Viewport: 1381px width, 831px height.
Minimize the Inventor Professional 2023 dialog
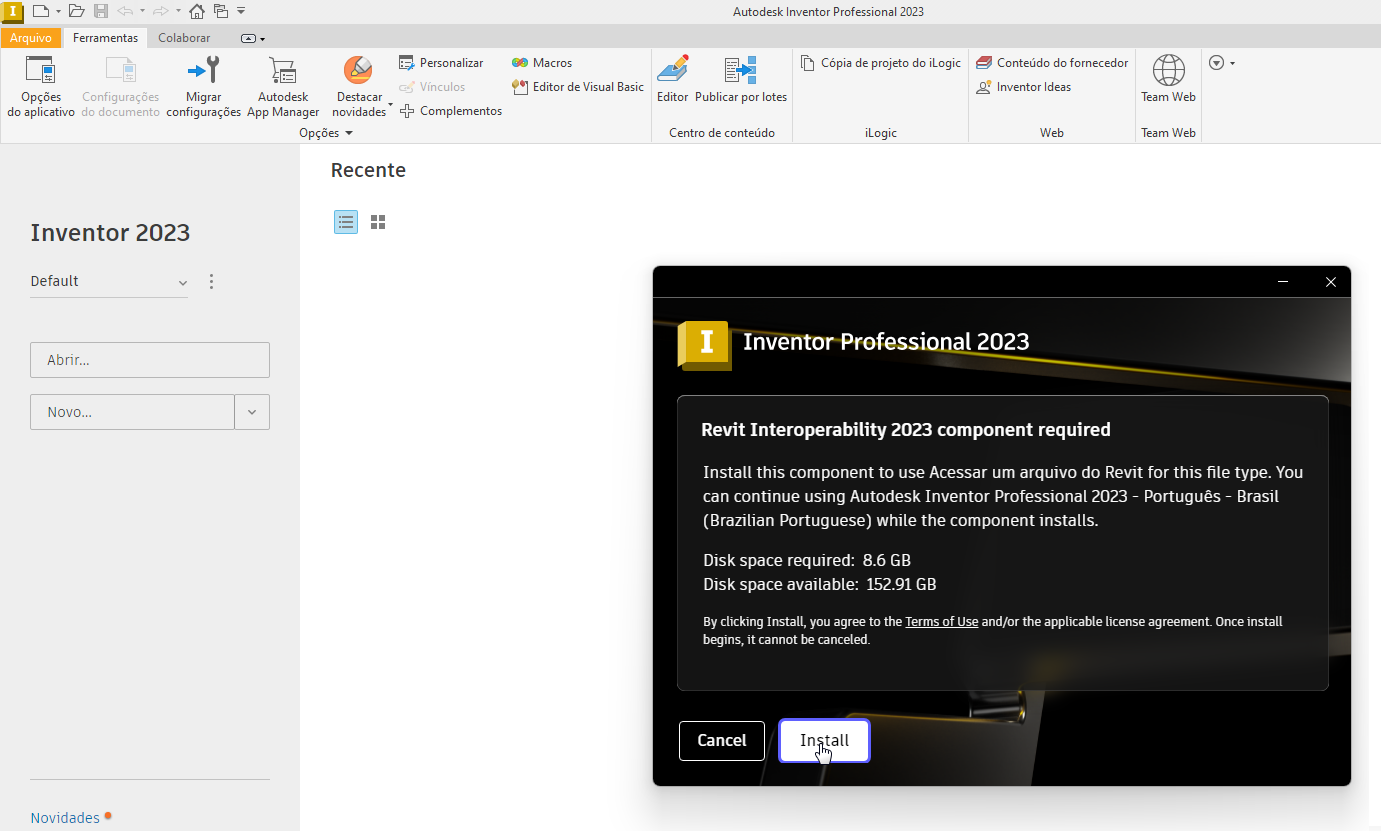[1283, 282]
